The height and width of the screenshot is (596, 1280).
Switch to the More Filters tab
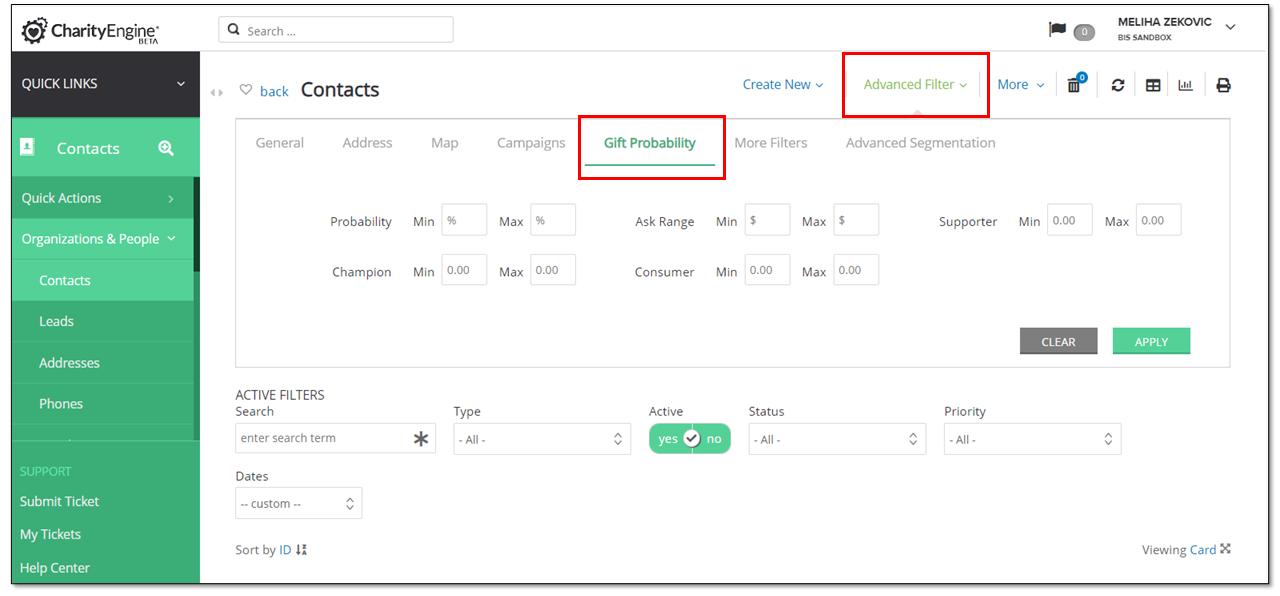771,143
